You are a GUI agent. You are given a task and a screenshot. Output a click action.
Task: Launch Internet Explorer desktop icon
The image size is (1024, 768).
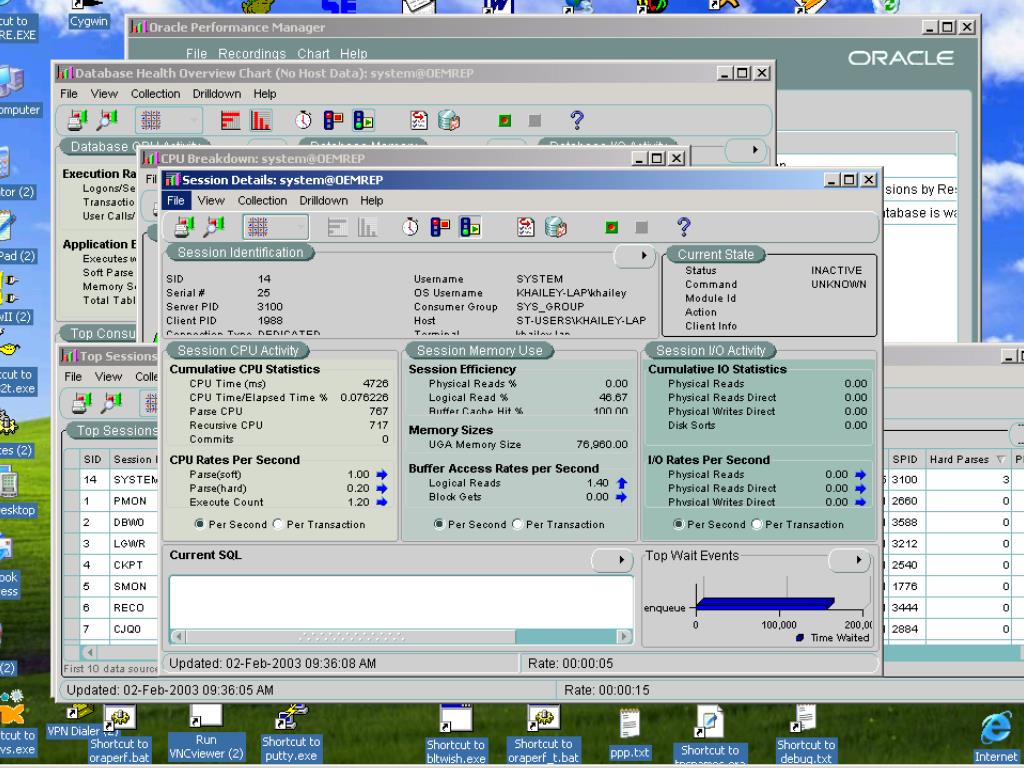point(996,737)
